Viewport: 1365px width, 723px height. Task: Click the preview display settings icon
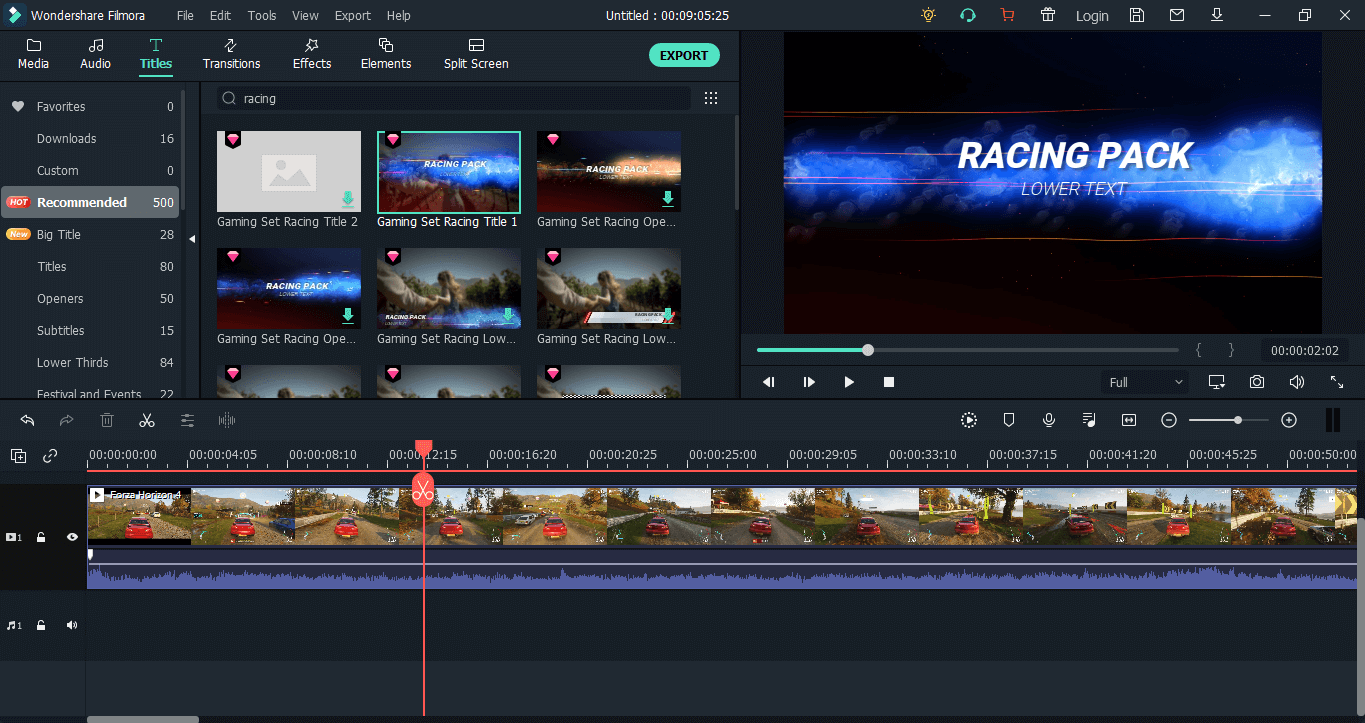pyautogui.click(x=1217, y=382)
